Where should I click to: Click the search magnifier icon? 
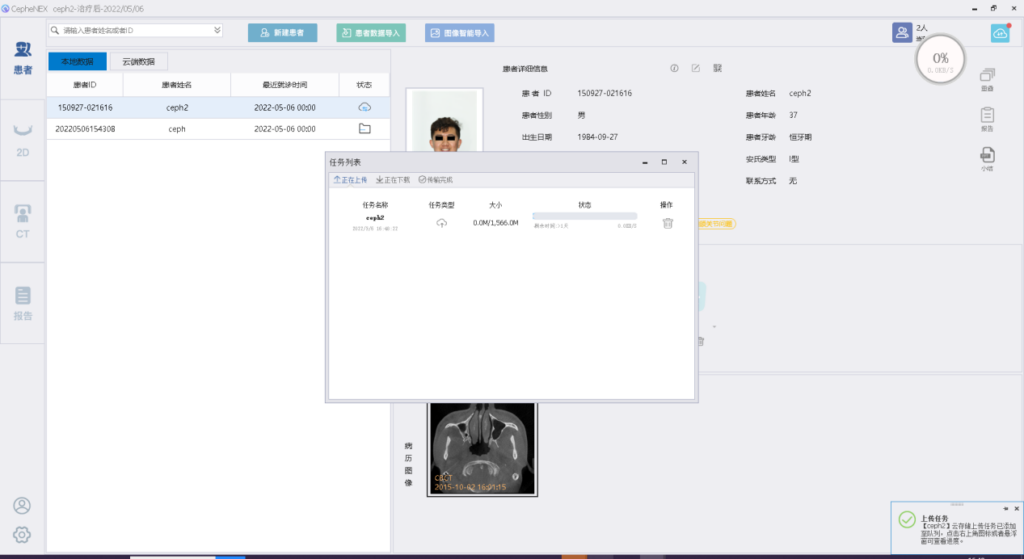click(55, 30)
